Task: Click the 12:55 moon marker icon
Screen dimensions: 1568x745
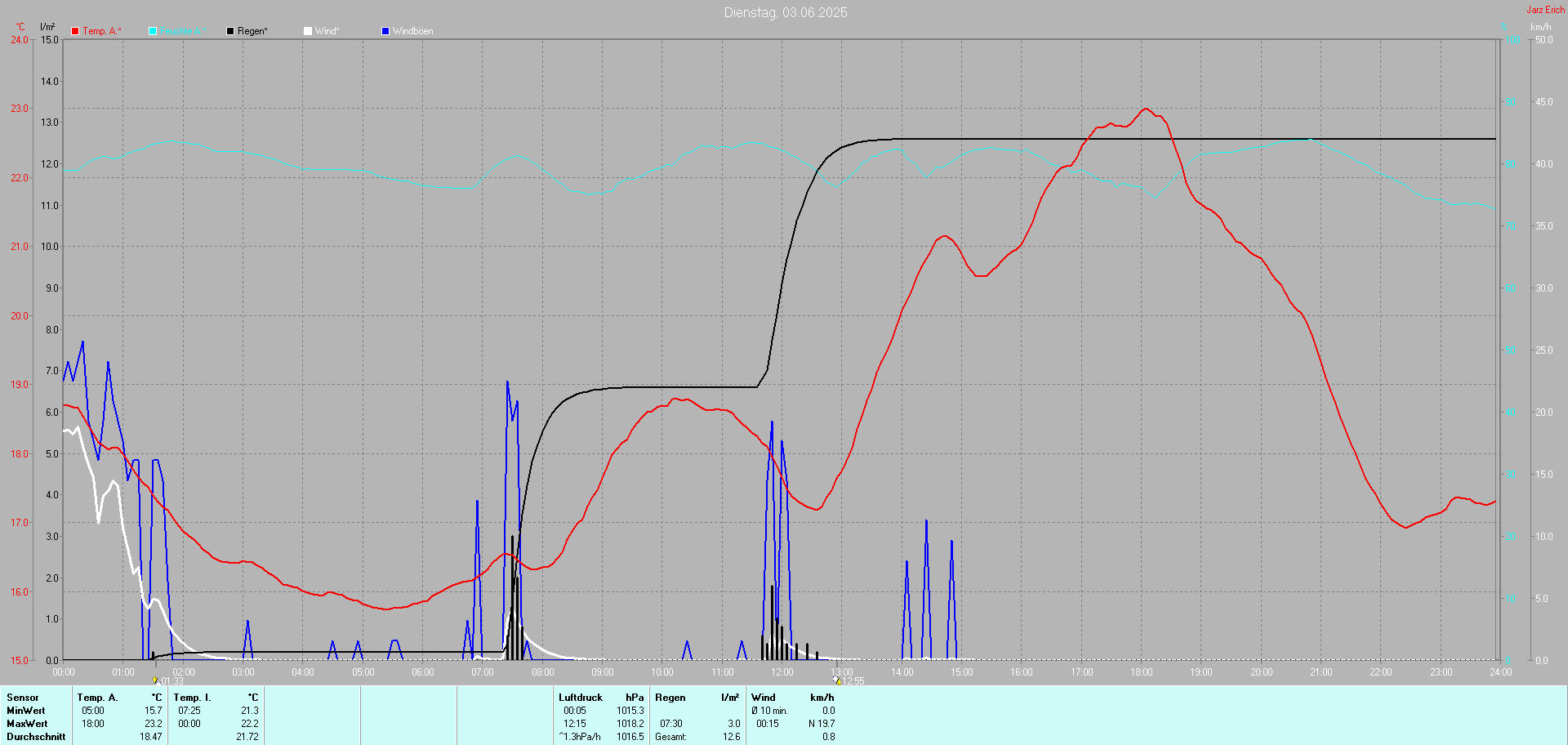Action: pyautogui.click(x=836, y=680)
